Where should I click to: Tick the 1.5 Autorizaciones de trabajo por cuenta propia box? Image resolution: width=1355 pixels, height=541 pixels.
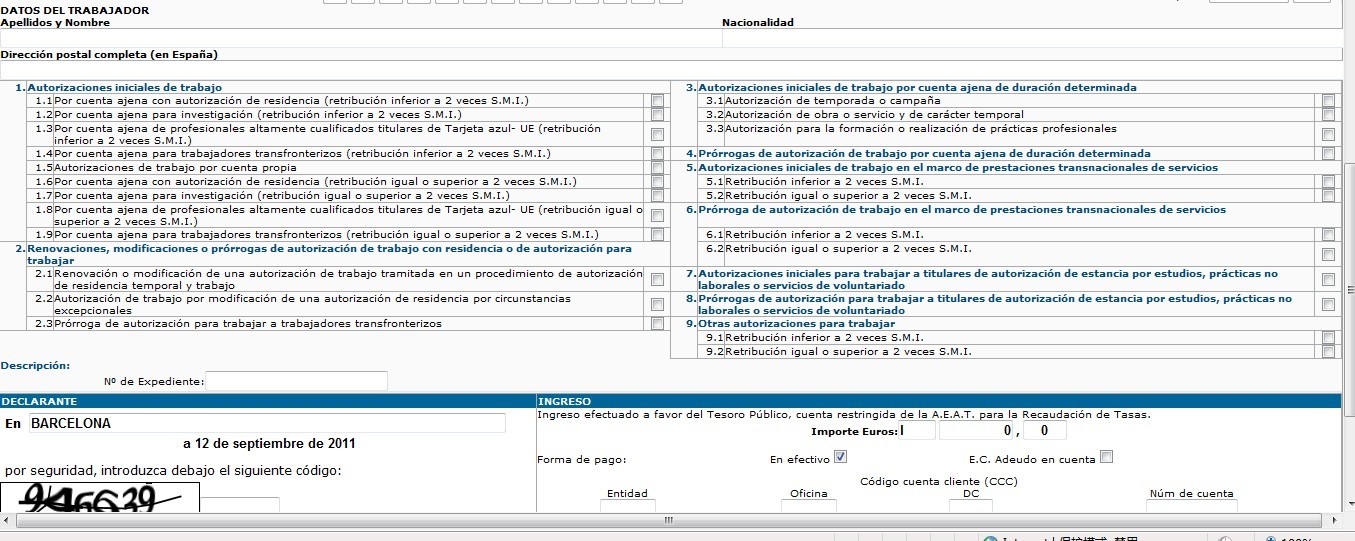[657, 167]
